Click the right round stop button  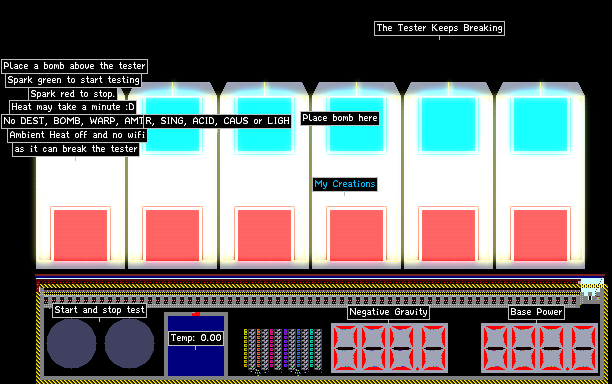tap(129, 344)
